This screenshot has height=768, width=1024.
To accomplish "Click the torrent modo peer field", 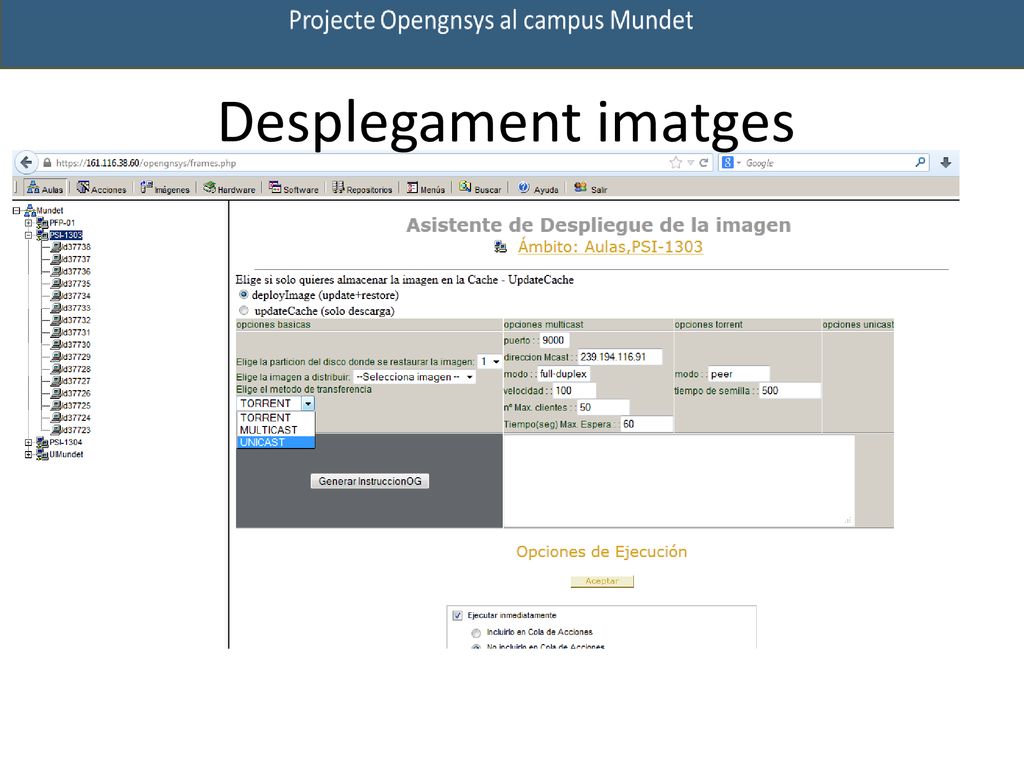I will (739, 374).
